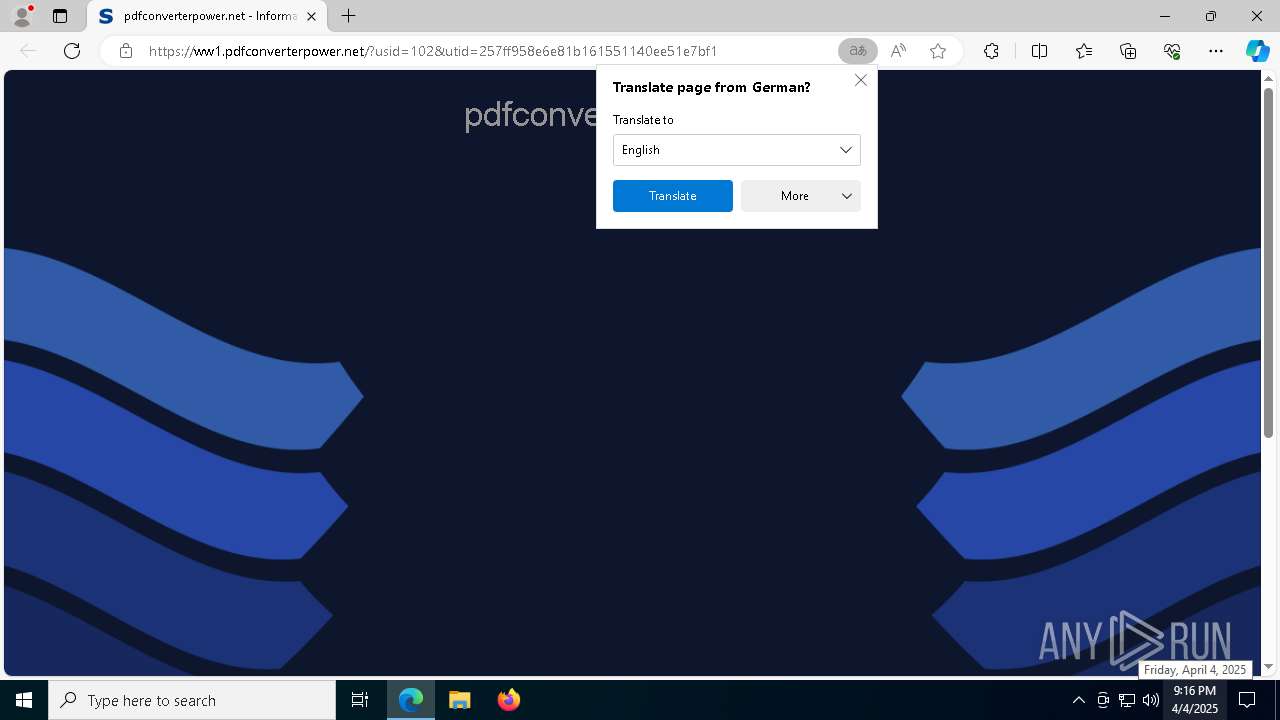Open Microsoft Edge taskbar icon
This screenshot has width=1280, height=720.
tap(411, 700)
